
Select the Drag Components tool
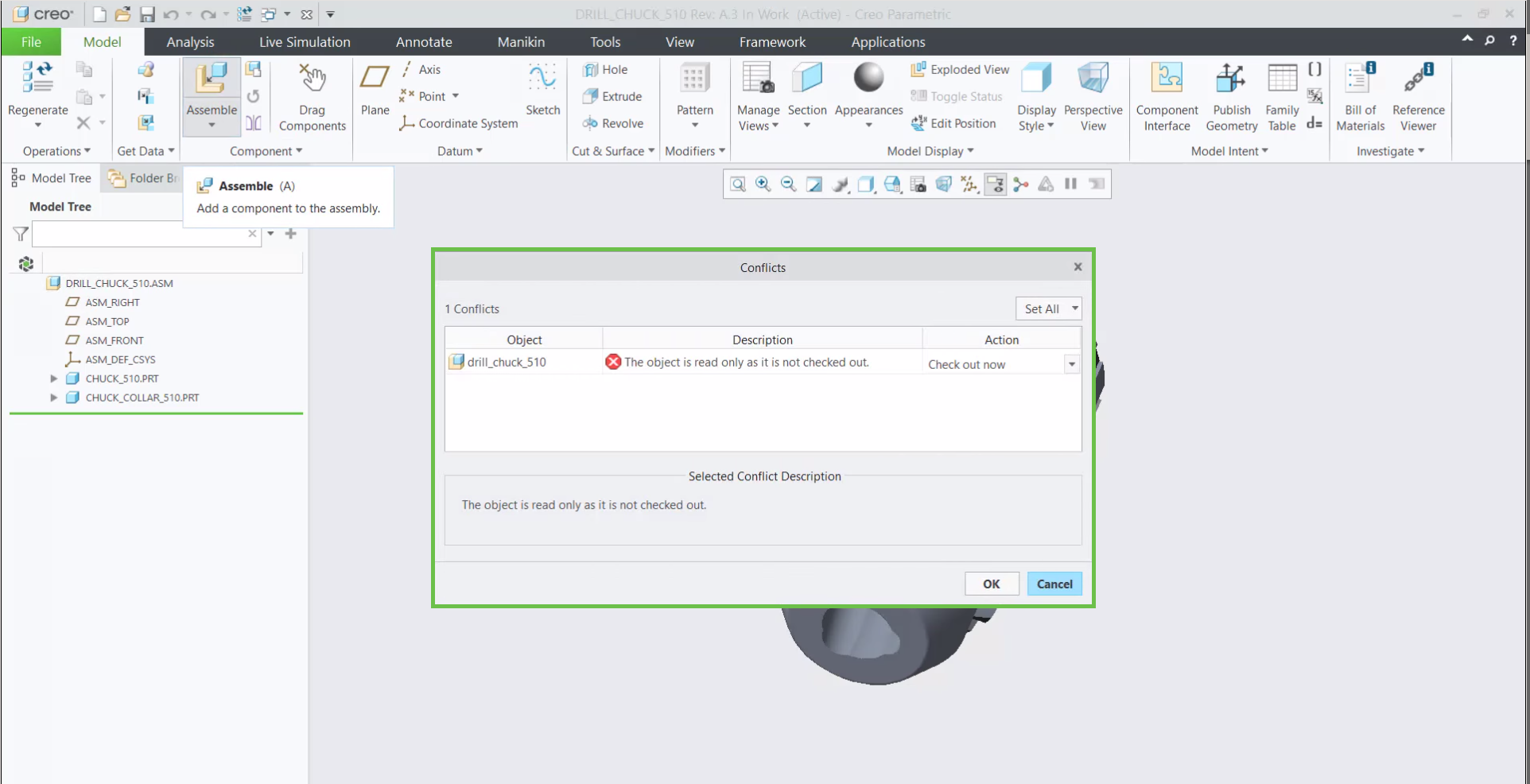click(x=312, y=96)
